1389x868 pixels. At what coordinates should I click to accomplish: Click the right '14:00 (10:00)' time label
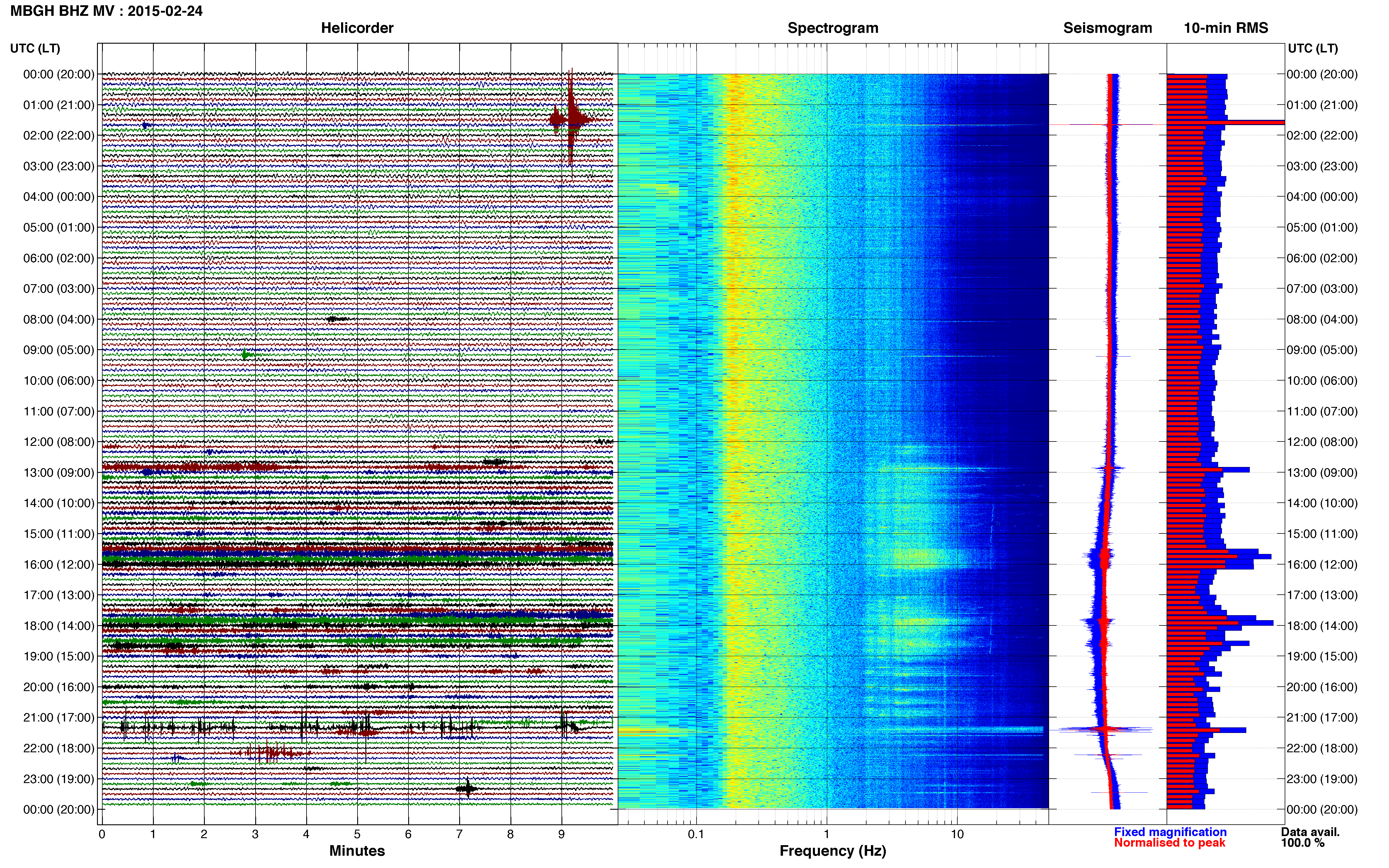click(x=1322, y=503)
